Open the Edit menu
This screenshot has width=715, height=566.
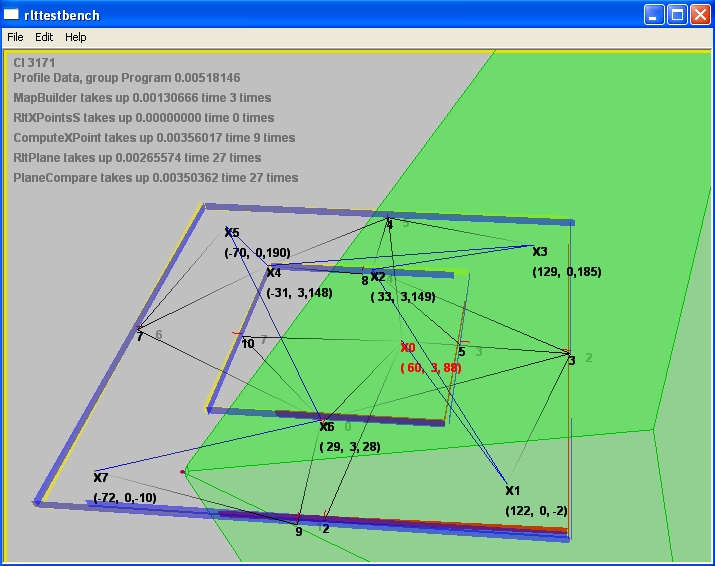pyautogui.click(x=44, y=37)
